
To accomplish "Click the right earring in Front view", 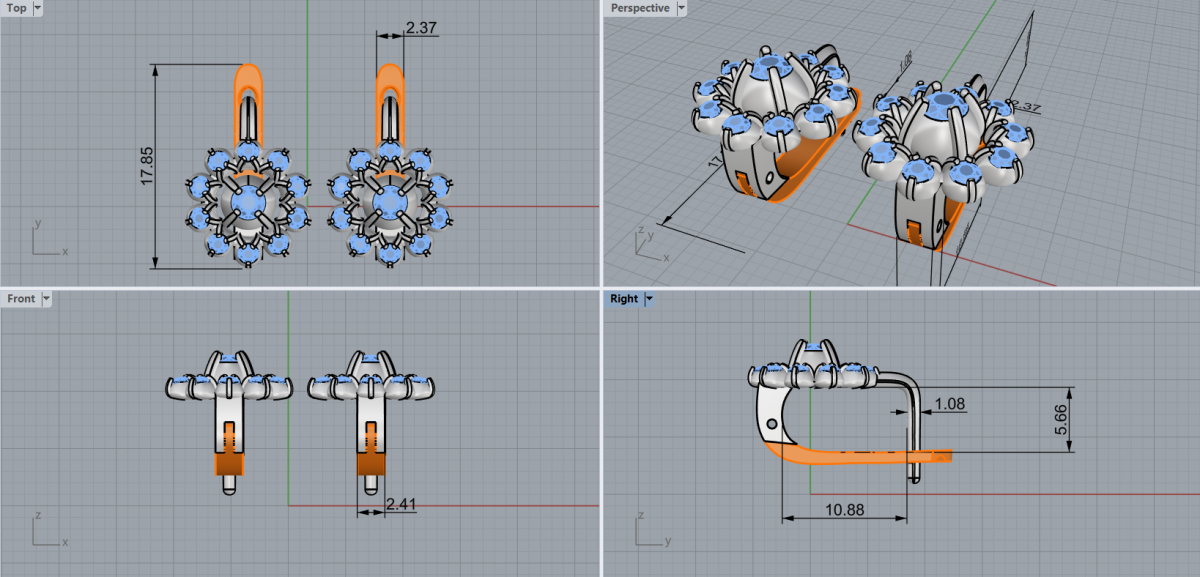I will click(371, 420).
